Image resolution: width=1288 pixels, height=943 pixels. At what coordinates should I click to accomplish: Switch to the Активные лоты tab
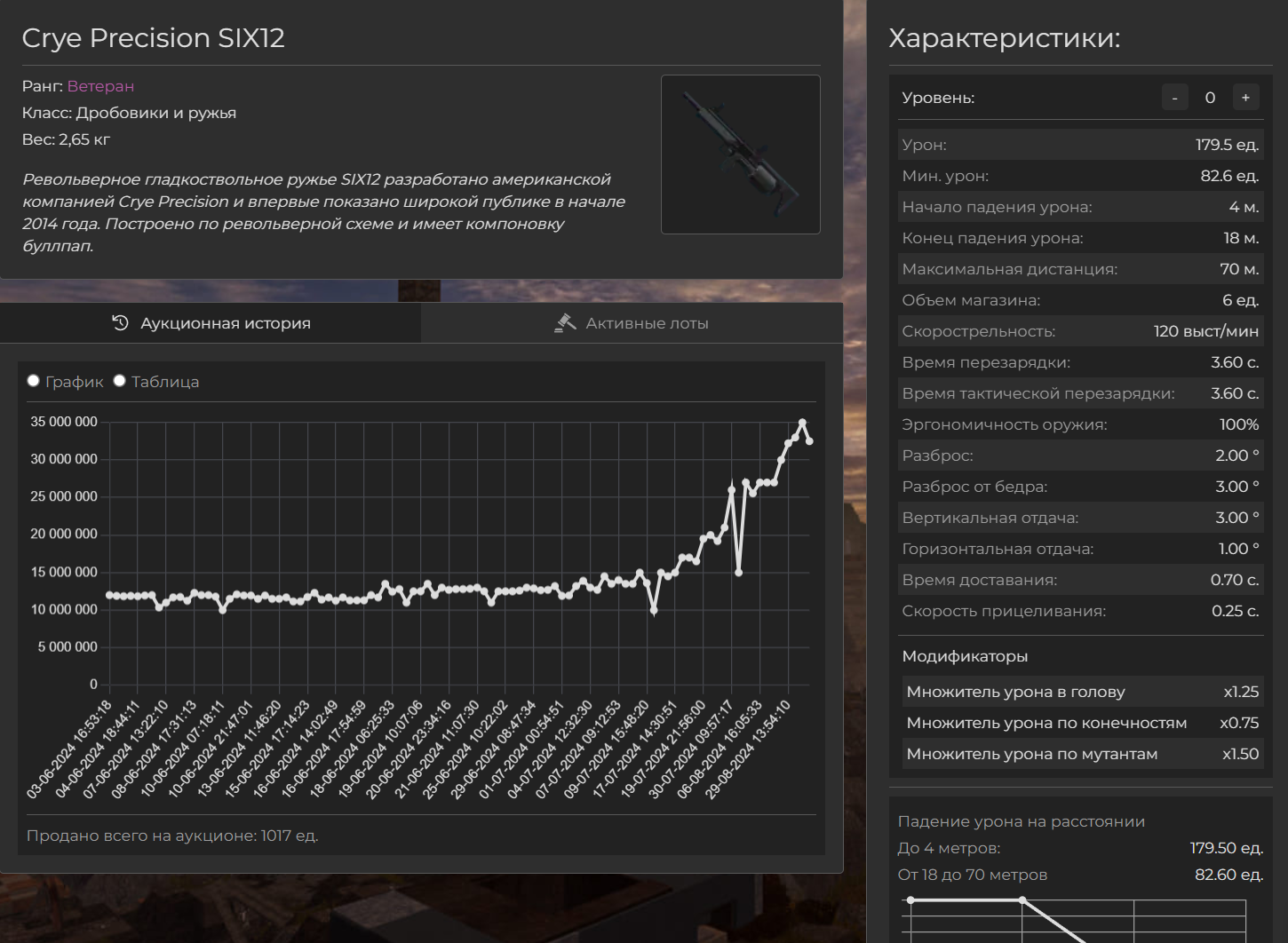click(632, 323)
